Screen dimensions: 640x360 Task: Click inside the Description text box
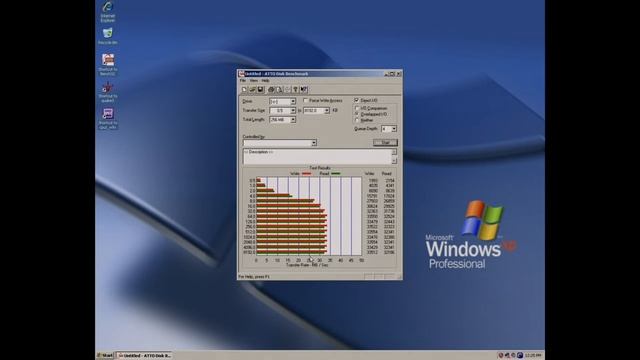318,157
